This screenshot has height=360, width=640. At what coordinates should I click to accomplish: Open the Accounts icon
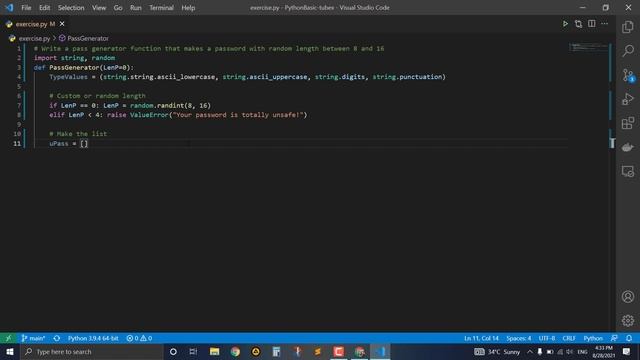click(x=628, y=297)
